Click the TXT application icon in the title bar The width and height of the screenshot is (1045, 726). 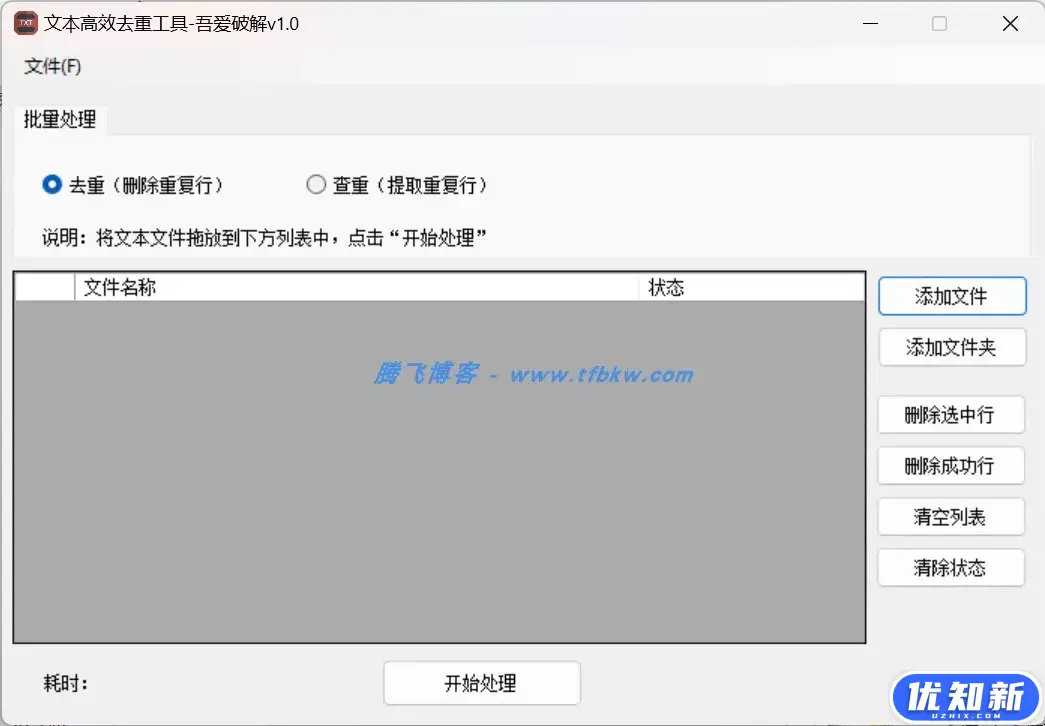point(24,22)
